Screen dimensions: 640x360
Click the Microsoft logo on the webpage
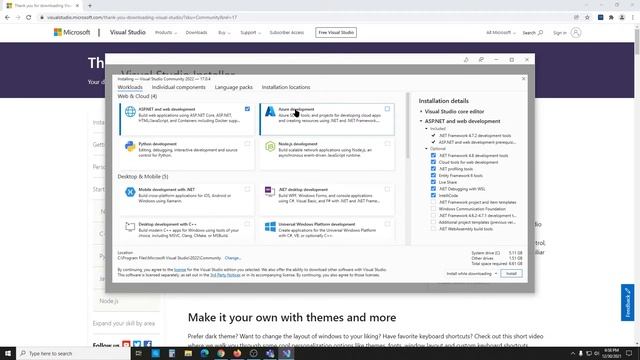click(72, 32)
